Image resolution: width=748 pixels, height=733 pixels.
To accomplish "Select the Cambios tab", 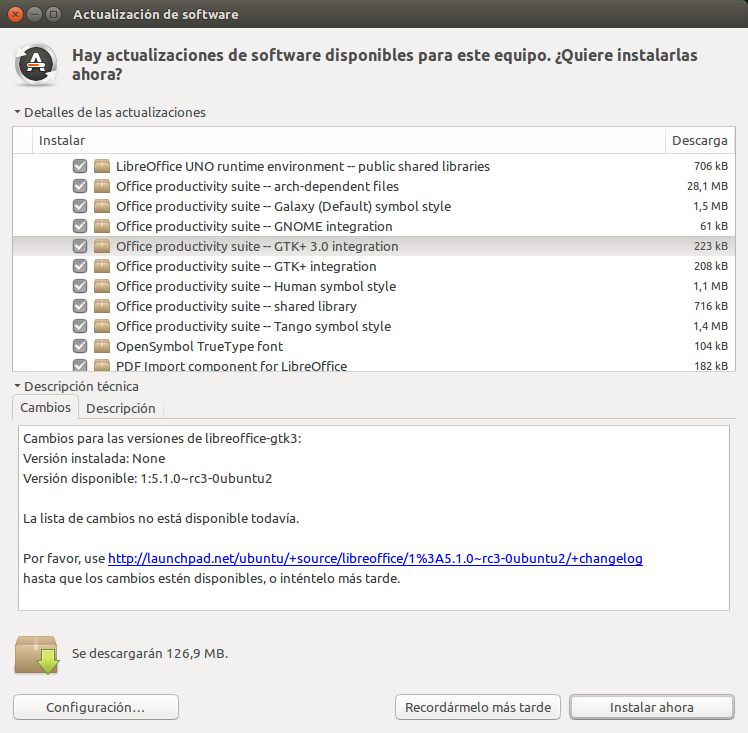I will pos(45,407).
